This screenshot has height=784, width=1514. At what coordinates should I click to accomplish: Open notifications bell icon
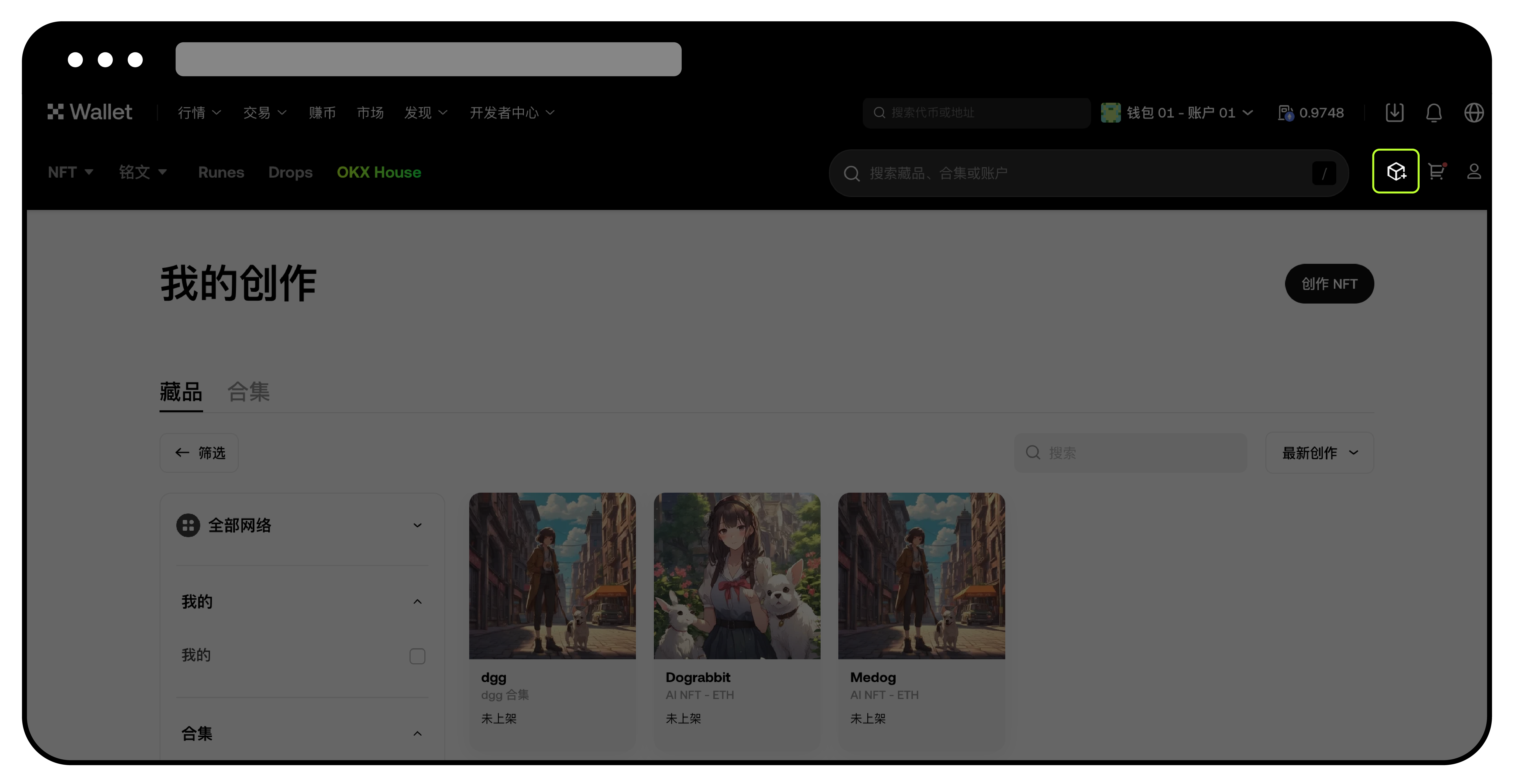click(1434, 112)
